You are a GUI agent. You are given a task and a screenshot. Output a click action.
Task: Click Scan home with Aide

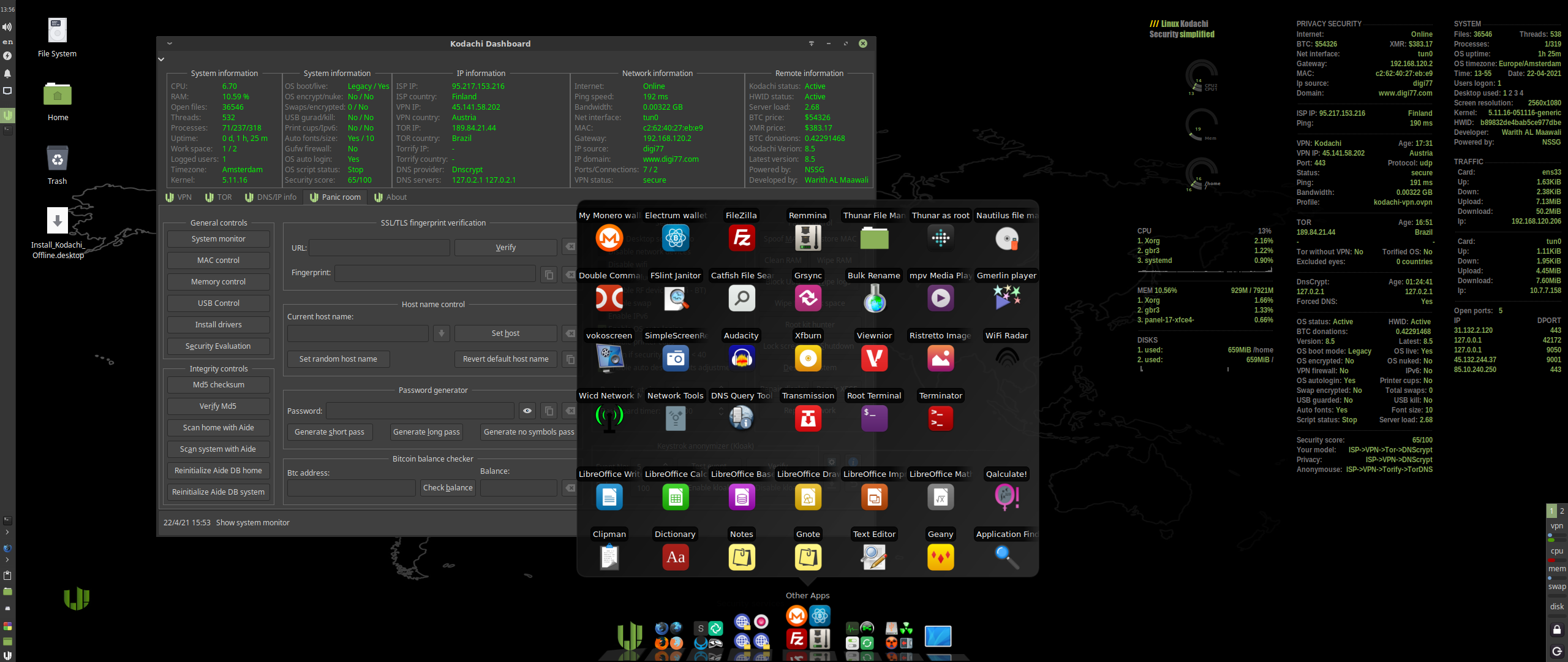point(219,428)
